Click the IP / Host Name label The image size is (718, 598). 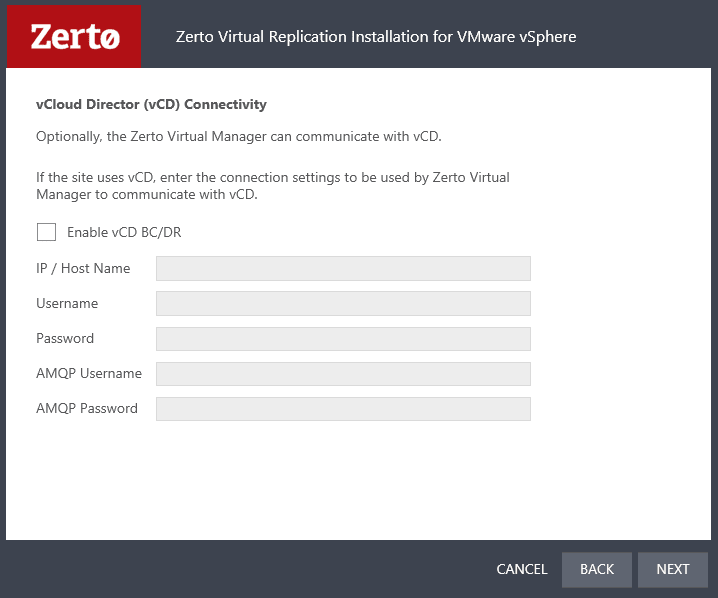83,269
